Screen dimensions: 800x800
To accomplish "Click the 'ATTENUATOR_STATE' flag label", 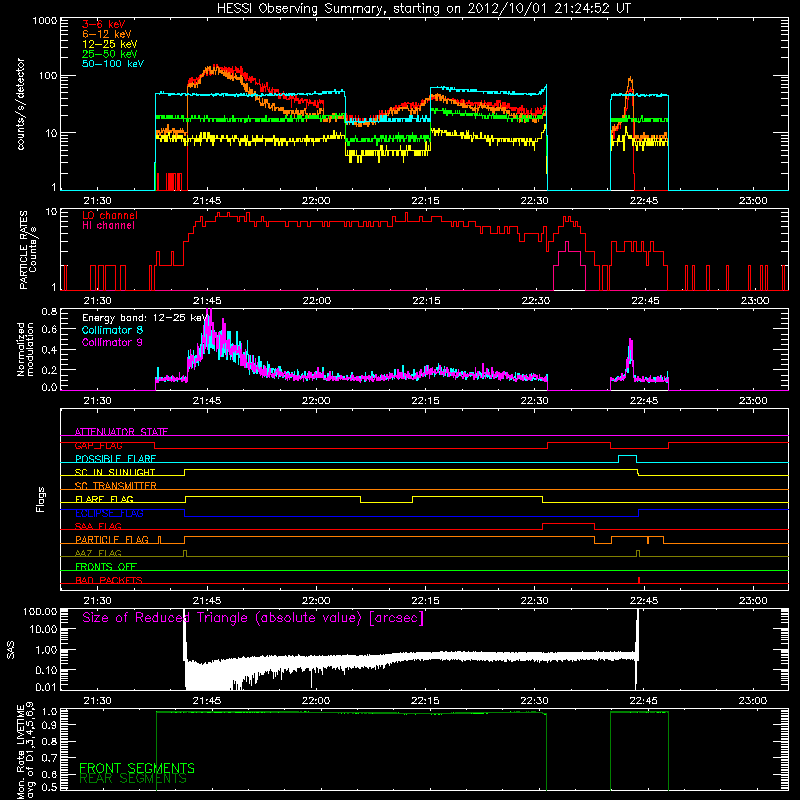I will click(x=121, y=432).
